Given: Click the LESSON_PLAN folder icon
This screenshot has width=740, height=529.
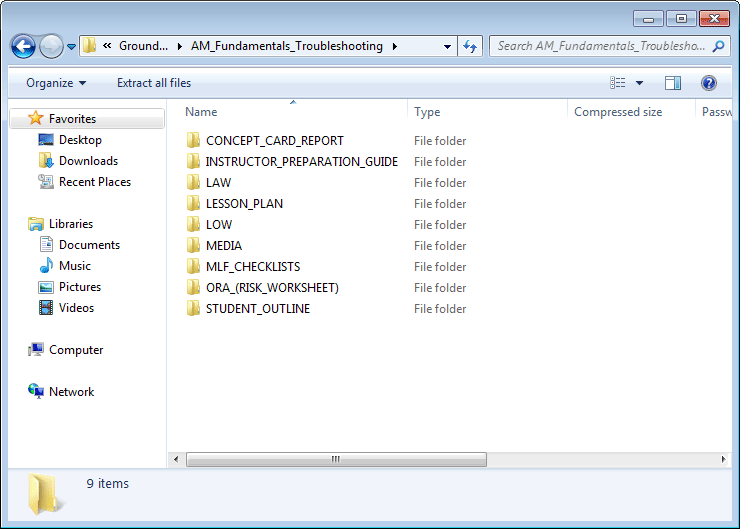Looking at the screenshot, I should (193, 203).
